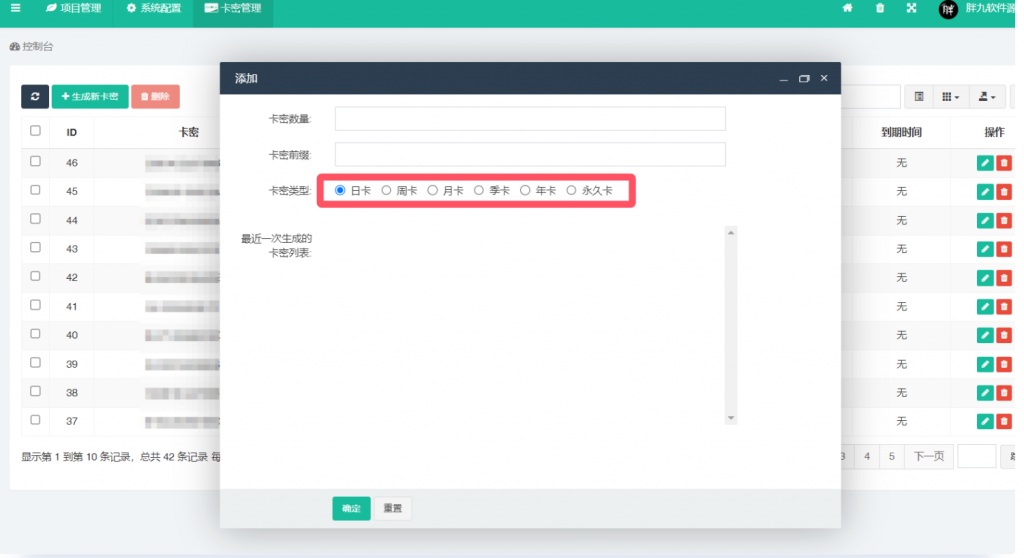Open the columns selection dropdown

tap(950, 97)
